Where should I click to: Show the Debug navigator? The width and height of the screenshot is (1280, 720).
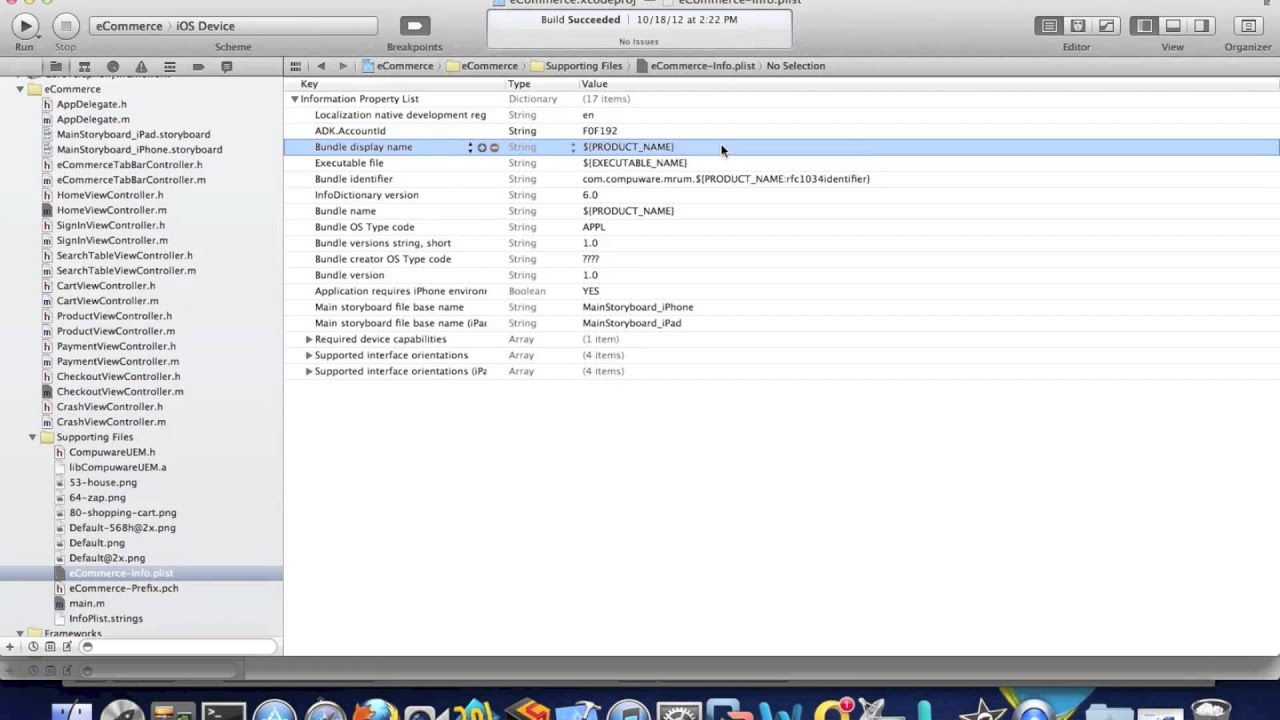(x=170, y=67)
